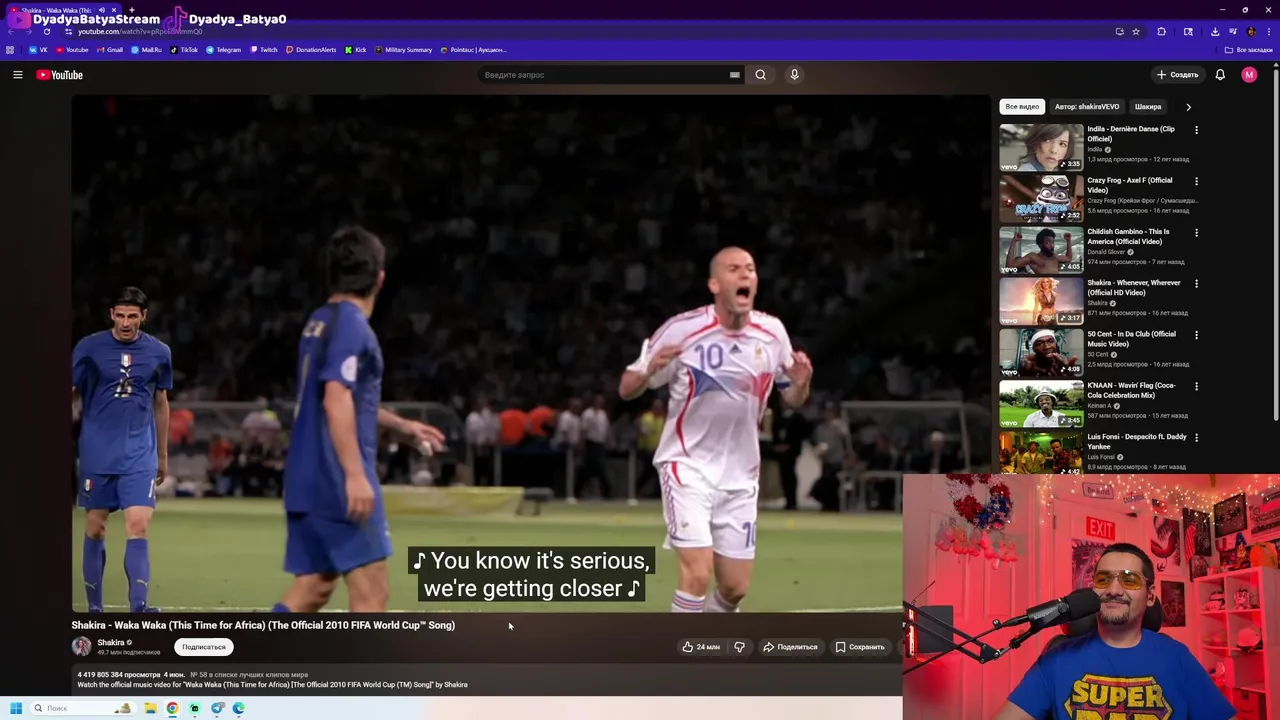
Task: Open File Explorer from taskbar
Action: pyautogui.click(x=150, y=708)
